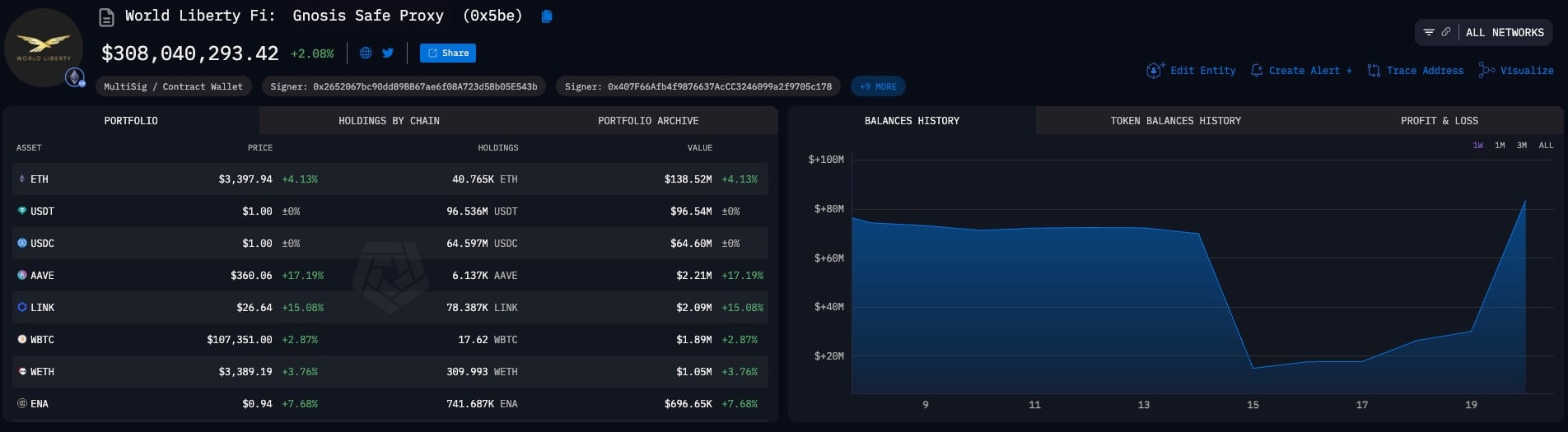
Task: Click the total balance $308,040,293.42
Action: (189, 53)
